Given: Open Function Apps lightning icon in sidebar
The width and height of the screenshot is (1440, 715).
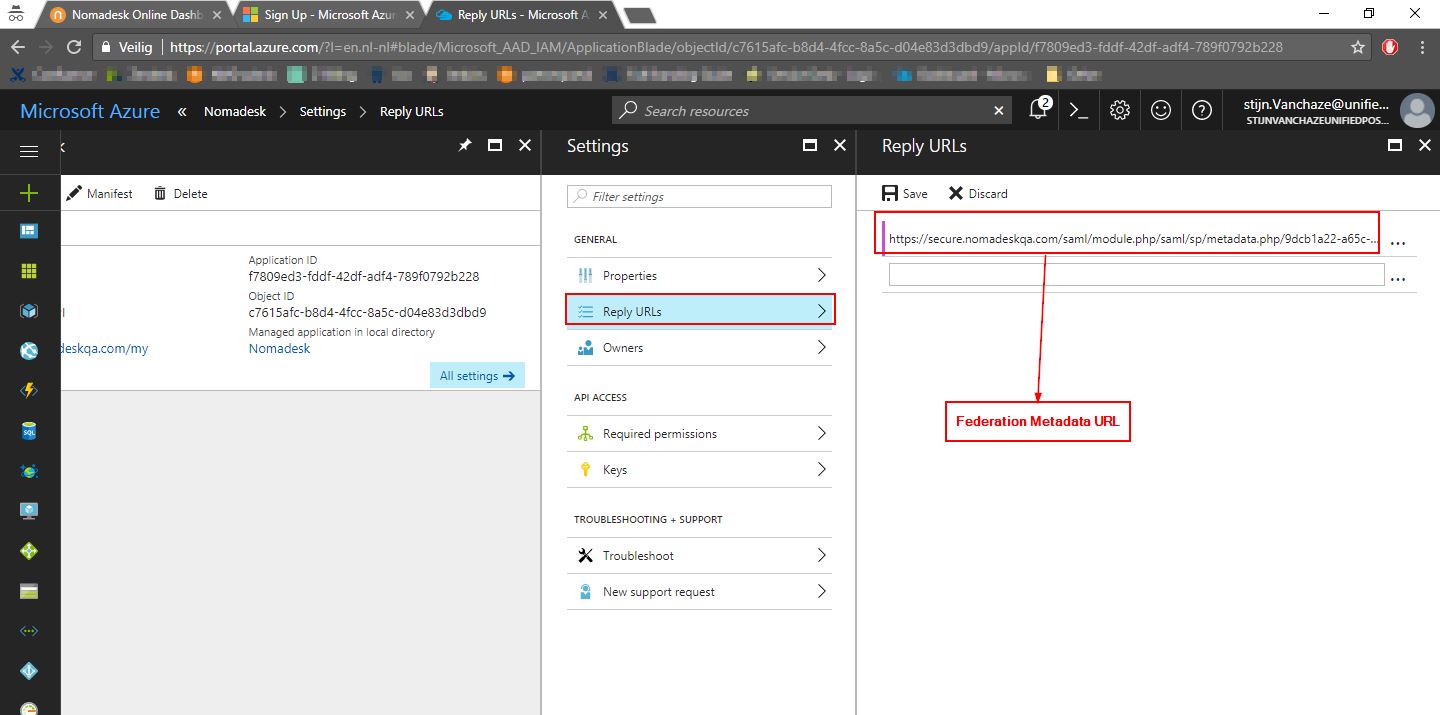Looking at the screenshot, I should tap(29, 391).
